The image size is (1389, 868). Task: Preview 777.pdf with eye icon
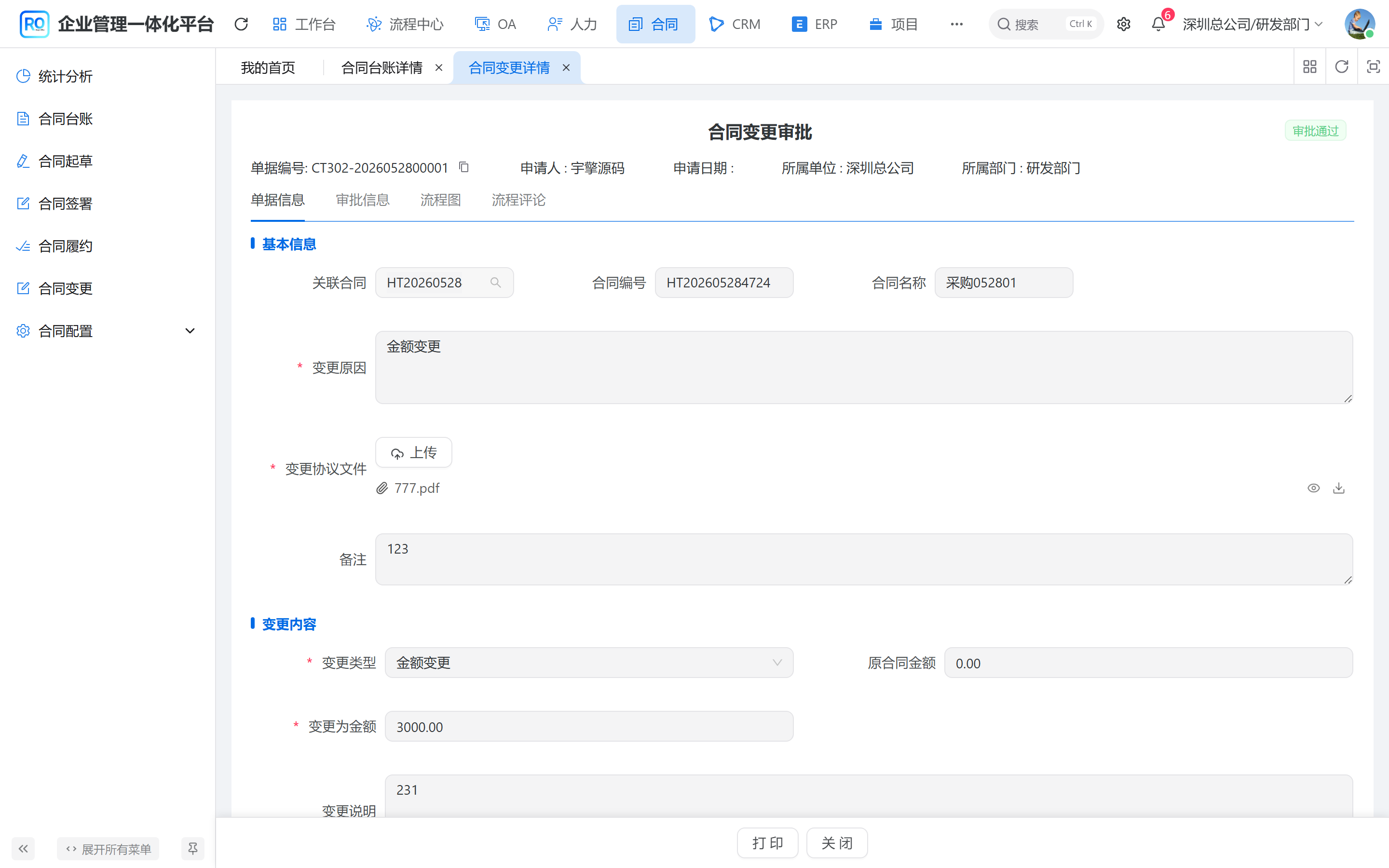(x=1313, y=488)
